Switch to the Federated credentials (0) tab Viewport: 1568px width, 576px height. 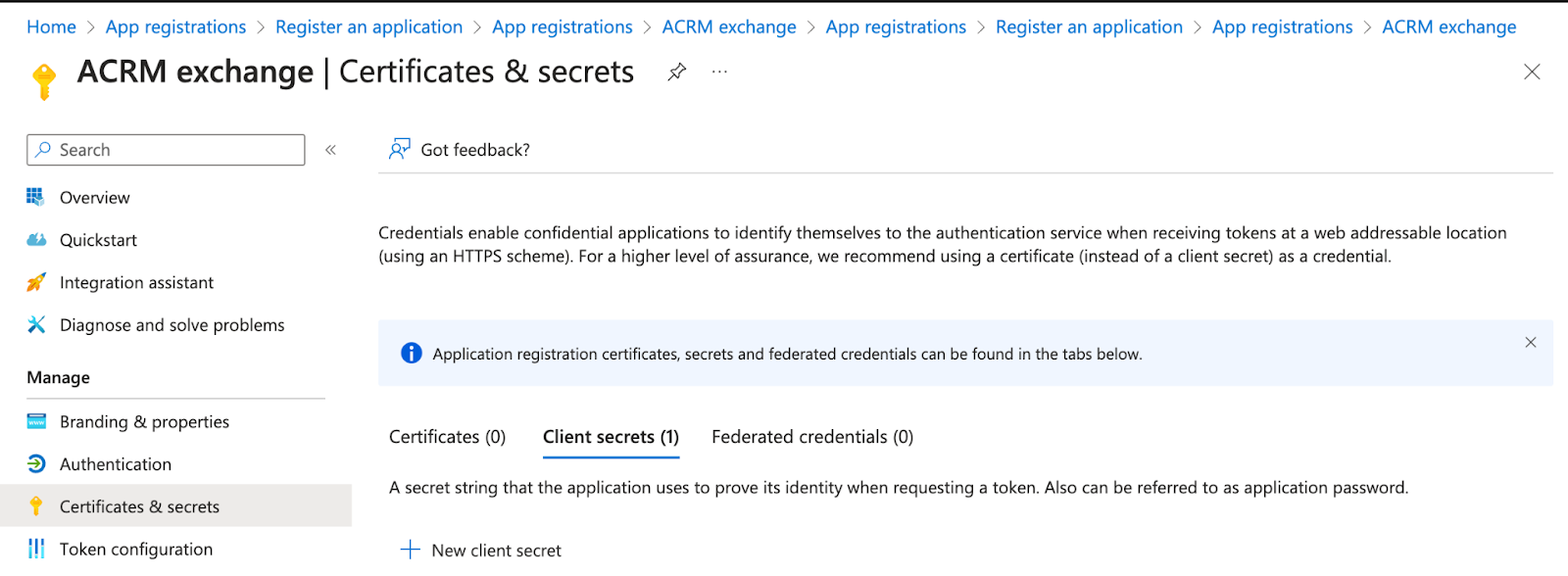[x=812, y=437]
